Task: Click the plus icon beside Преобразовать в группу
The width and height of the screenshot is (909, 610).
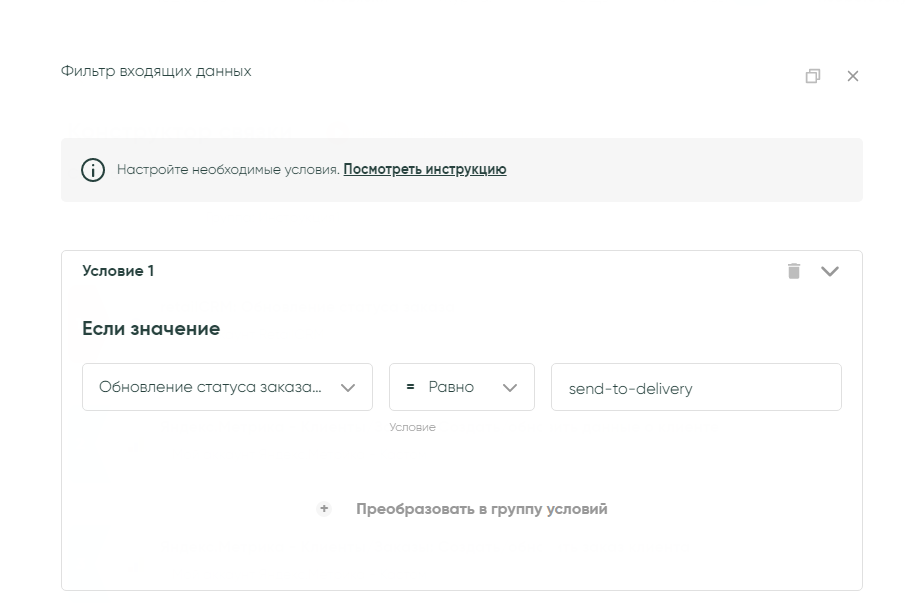Action: coord(324,509)
